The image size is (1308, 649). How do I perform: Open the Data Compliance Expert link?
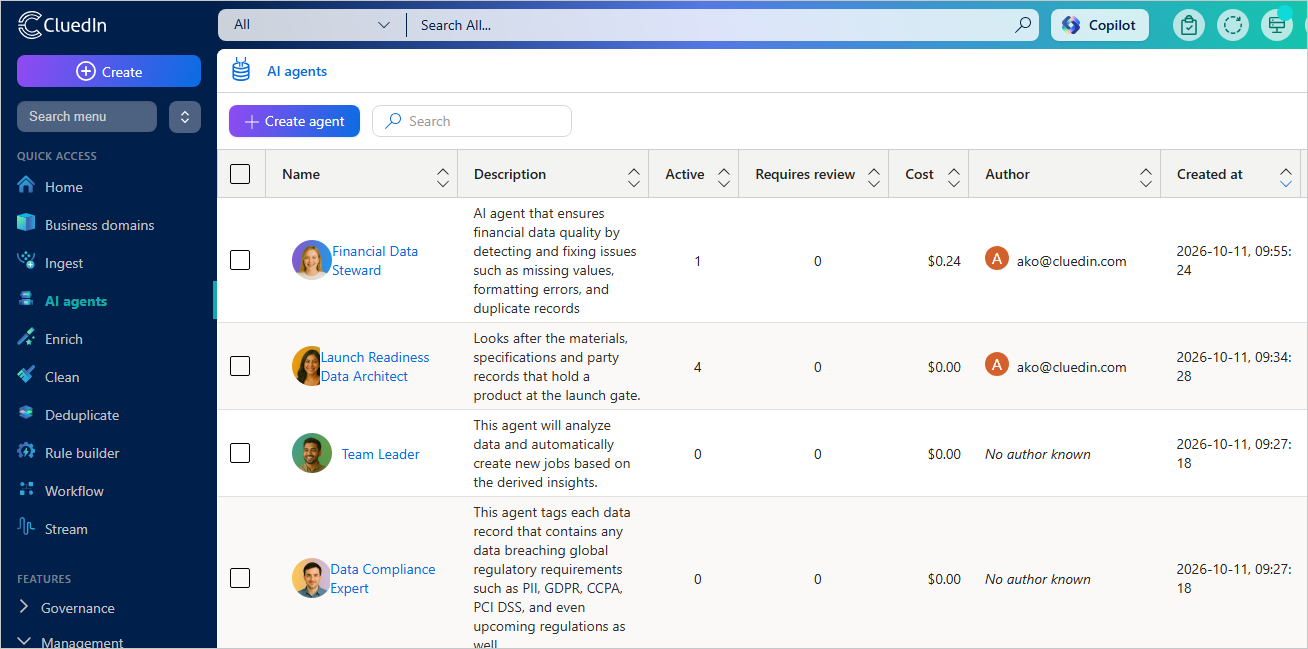click(x=383, y=578)
